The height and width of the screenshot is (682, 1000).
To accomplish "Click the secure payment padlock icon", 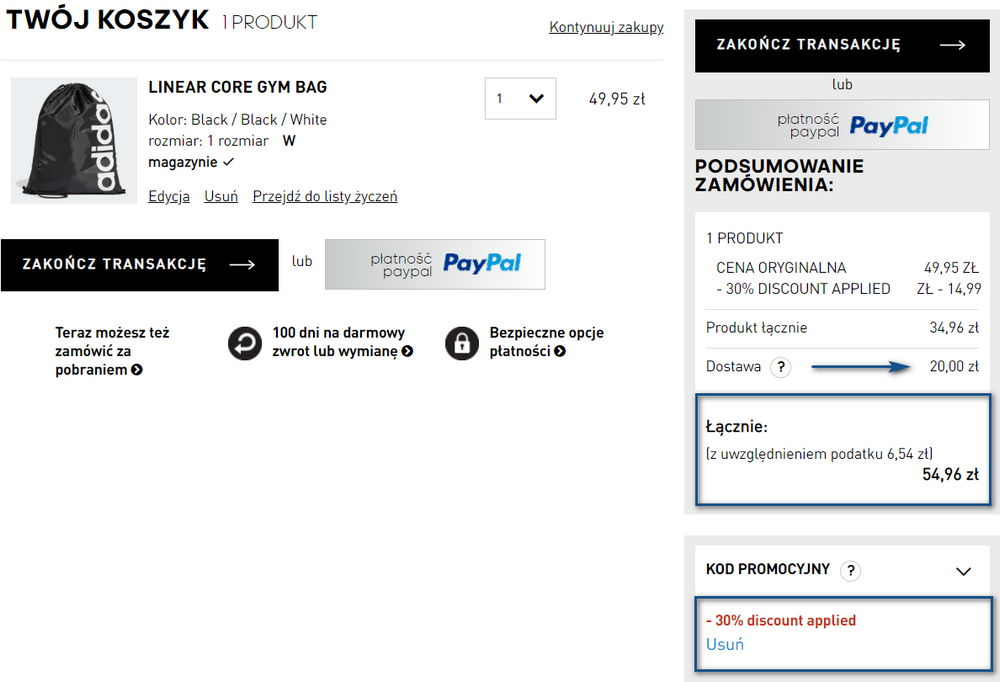I will [462, 343].
